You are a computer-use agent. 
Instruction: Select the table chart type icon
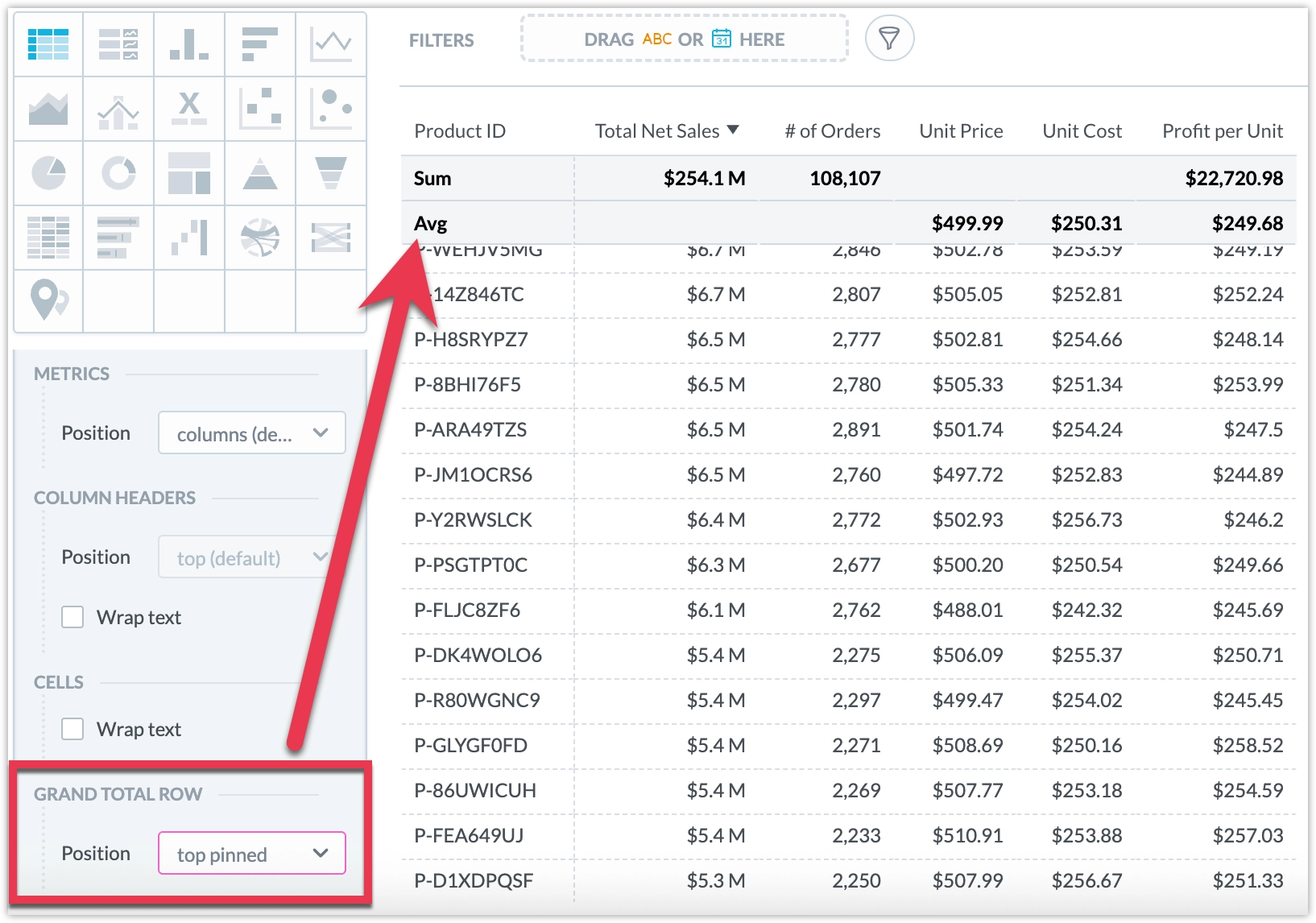48,44
